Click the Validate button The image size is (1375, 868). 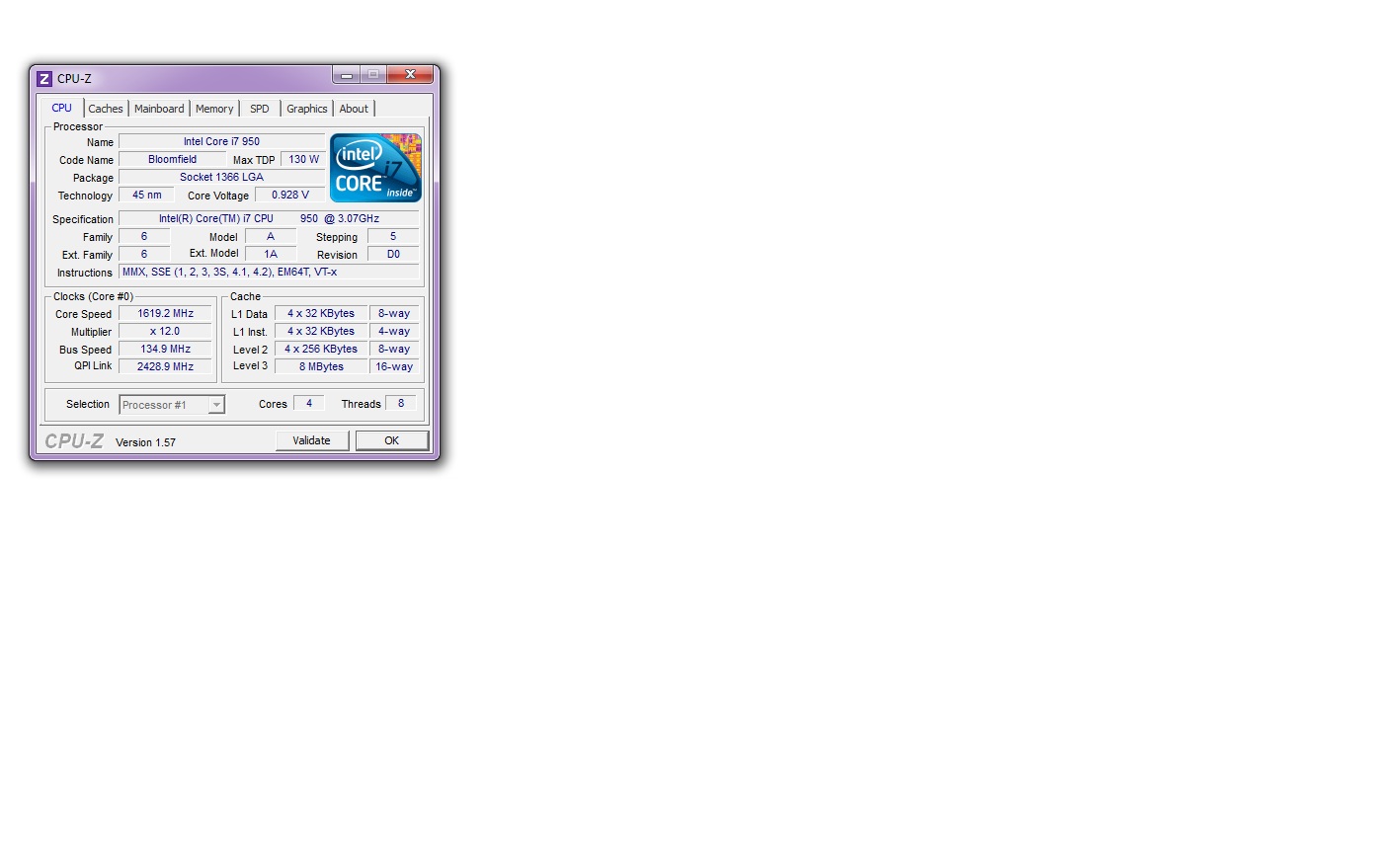tap(312, 440)
